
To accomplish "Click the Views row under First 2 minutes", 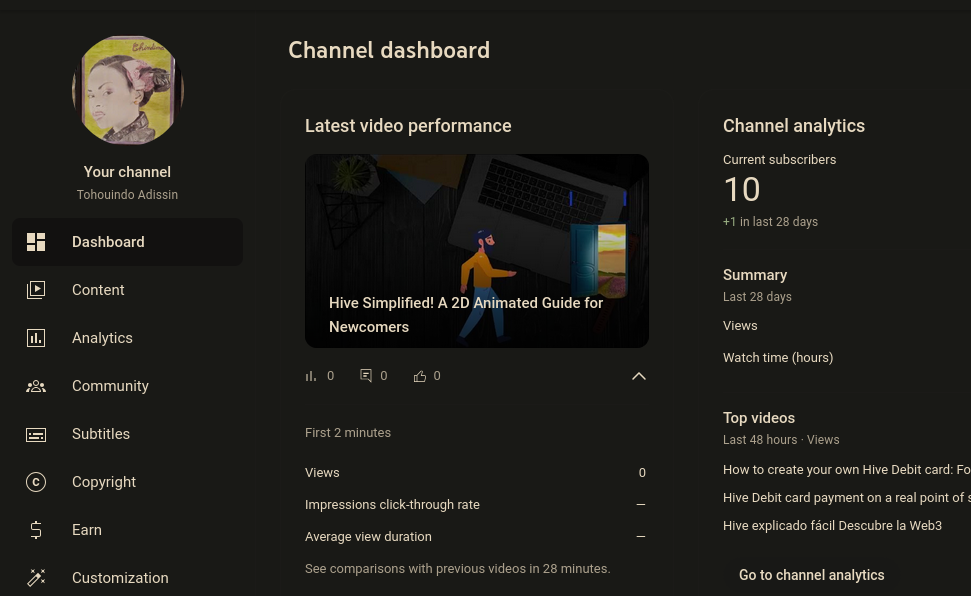I will pyautogui.click(x=476, y=472).
